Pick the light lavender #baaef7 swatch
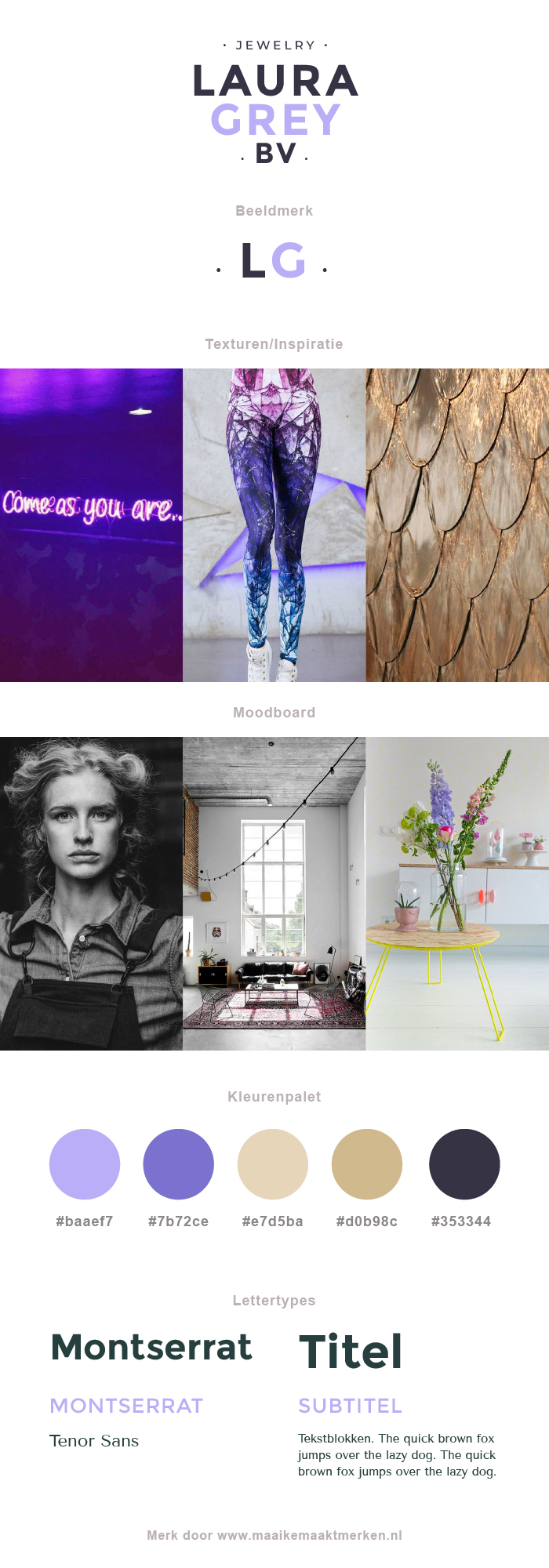 click(85, 1164)
